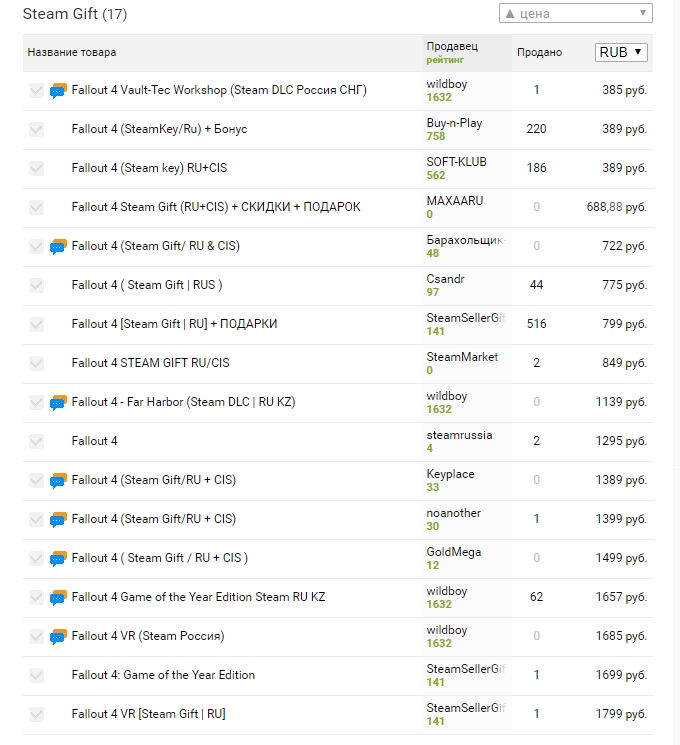
Task: Open chat icon in GoldMega seller row
Action: pyautogui.click(x=58, y=558)
